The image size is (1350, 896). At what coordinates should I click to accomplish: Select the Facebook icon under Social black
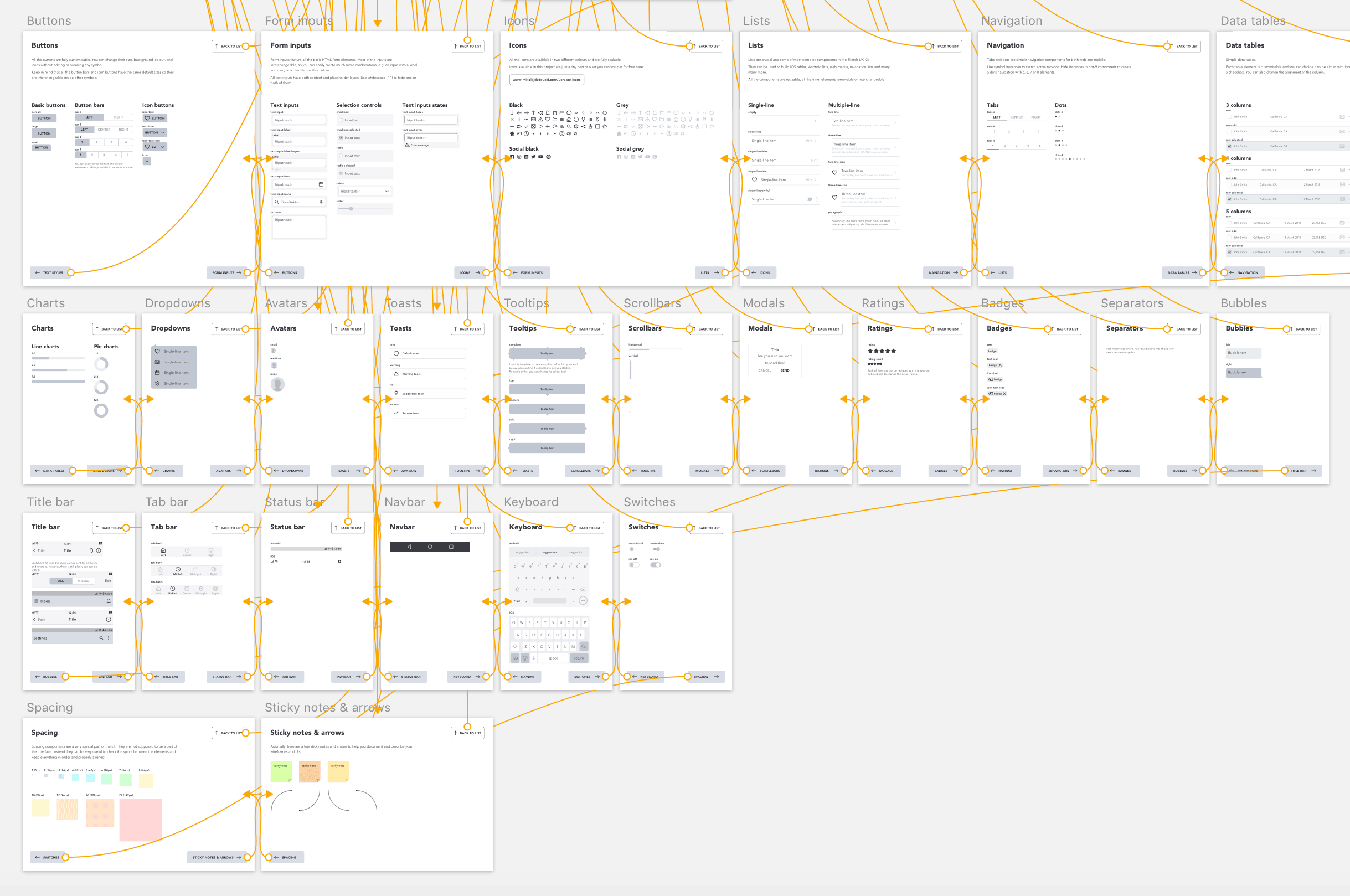512,157
